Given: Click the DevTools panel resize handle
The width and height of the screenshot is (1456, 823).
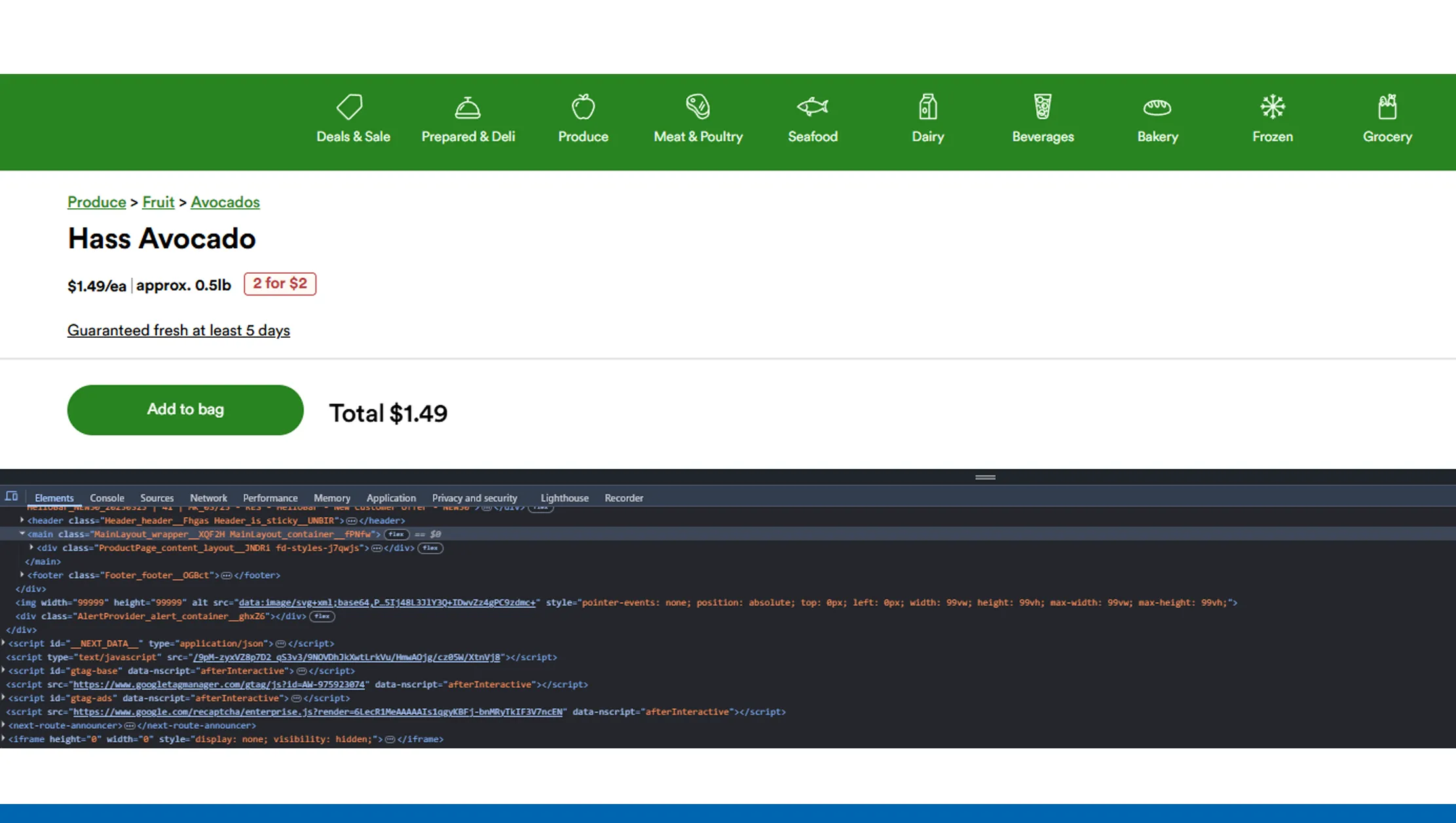Looking at the screenshot, I should (x=984, y=477).
